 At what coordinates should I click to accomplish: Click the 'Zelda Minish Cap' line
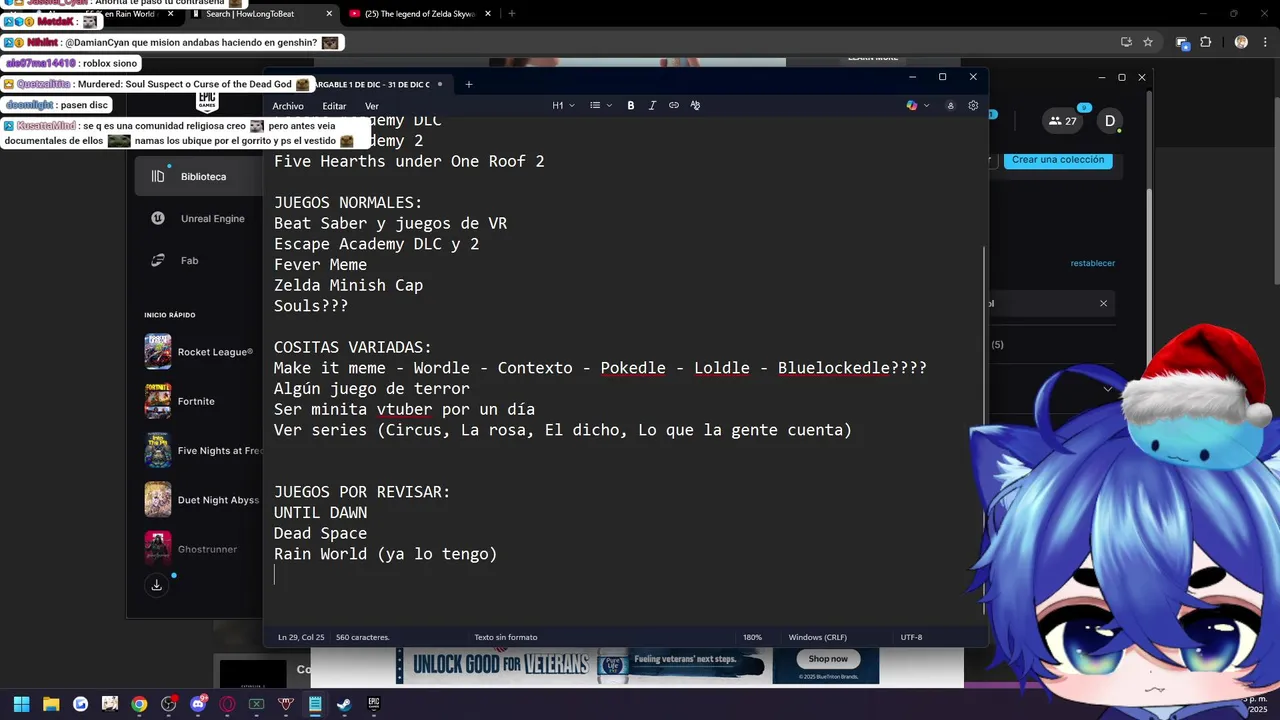(348, 285)
